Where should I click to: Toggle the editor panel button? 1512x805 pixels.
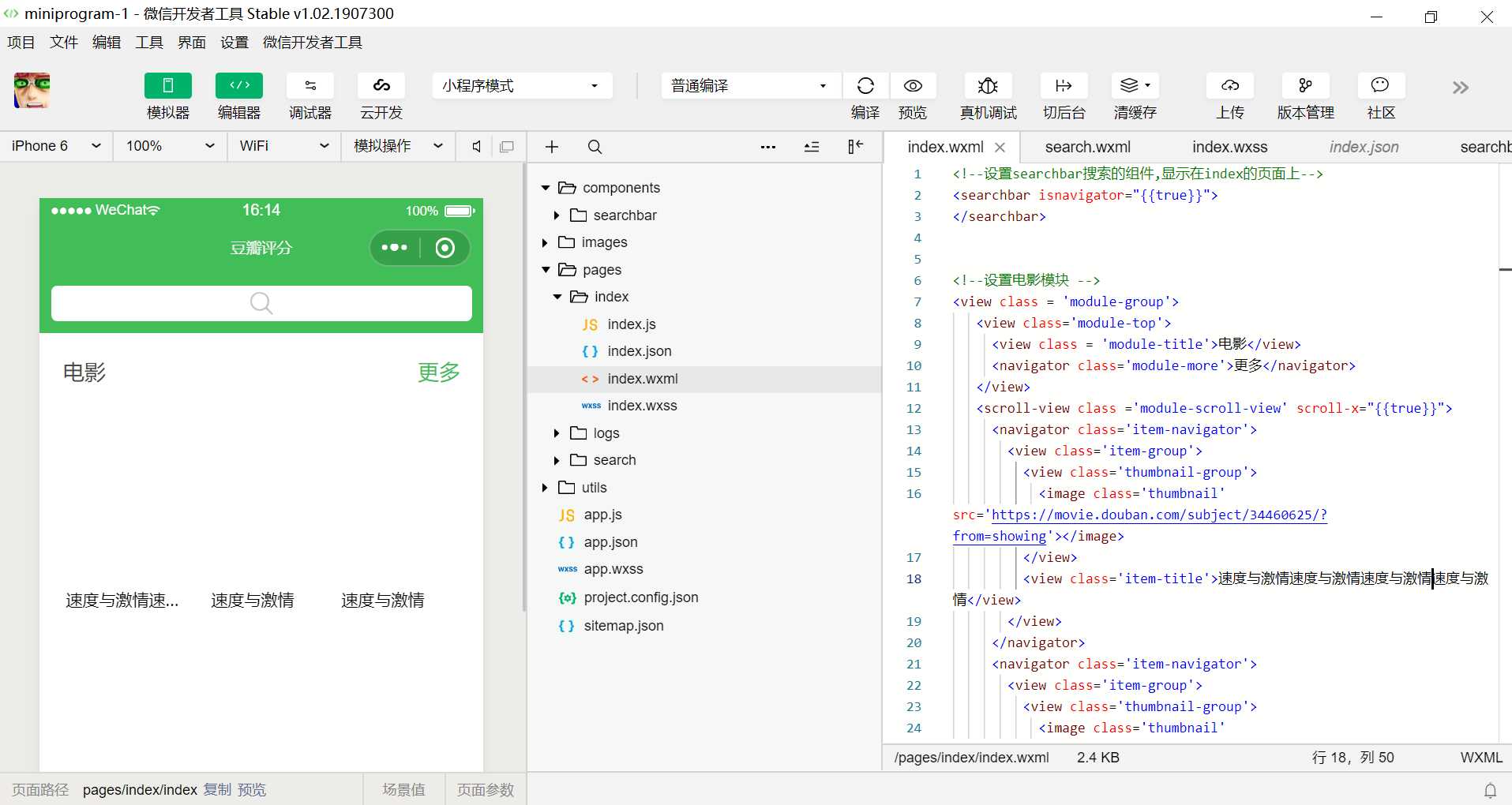pos(238,85)
